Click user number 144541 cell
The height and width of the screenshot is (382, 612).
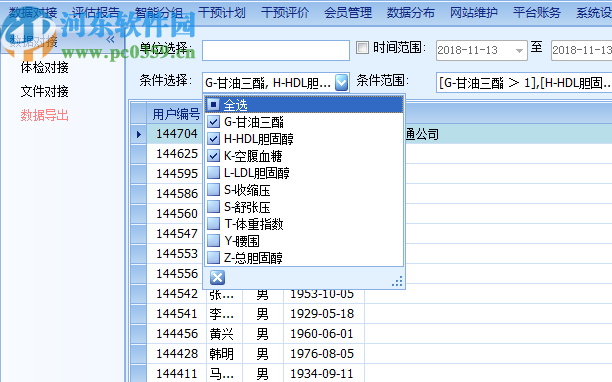pyautogui.click(x=177, y=314)
